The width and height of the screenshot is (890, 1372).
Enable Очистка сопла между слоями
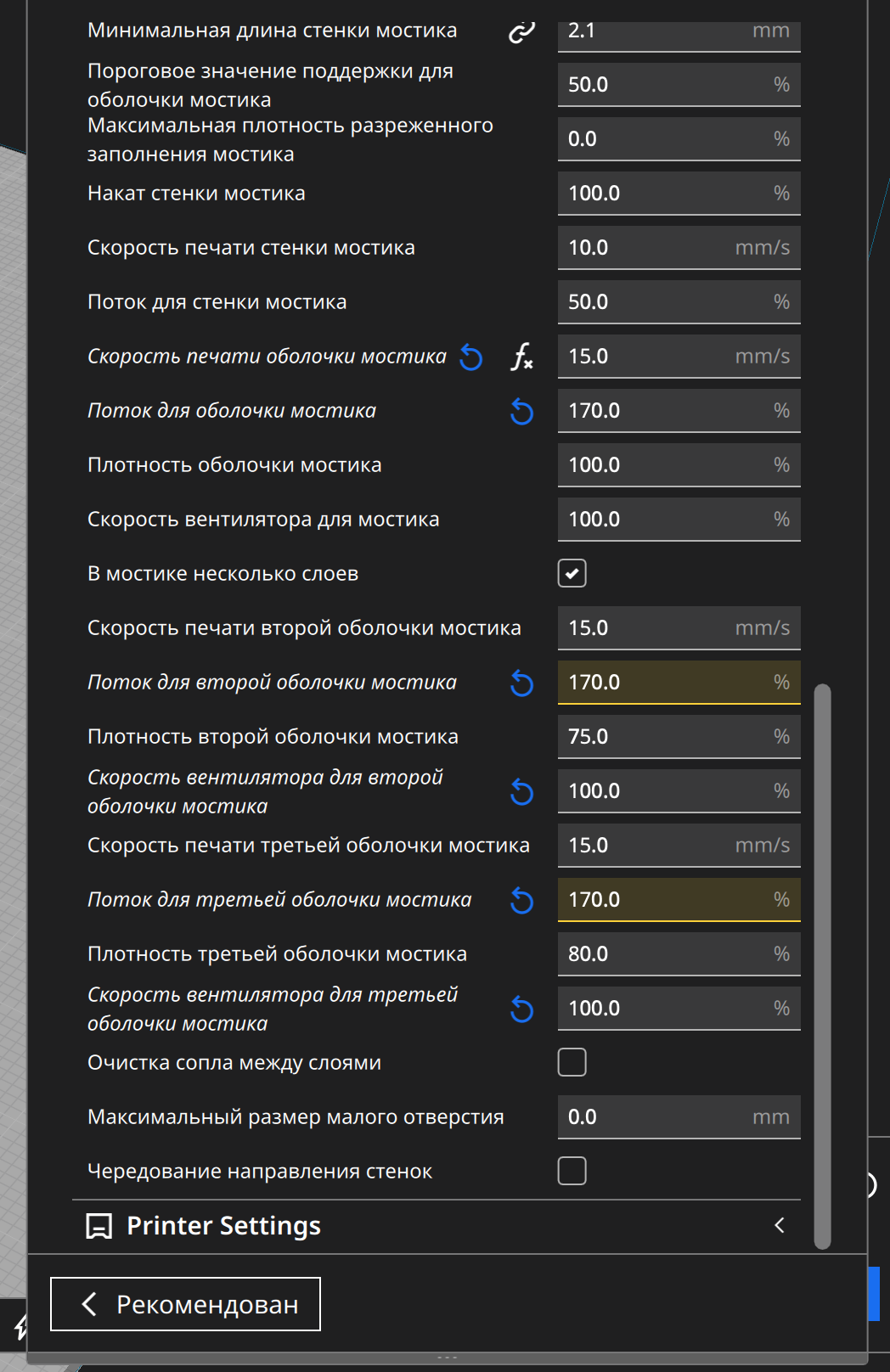(x=572, y=1062)
